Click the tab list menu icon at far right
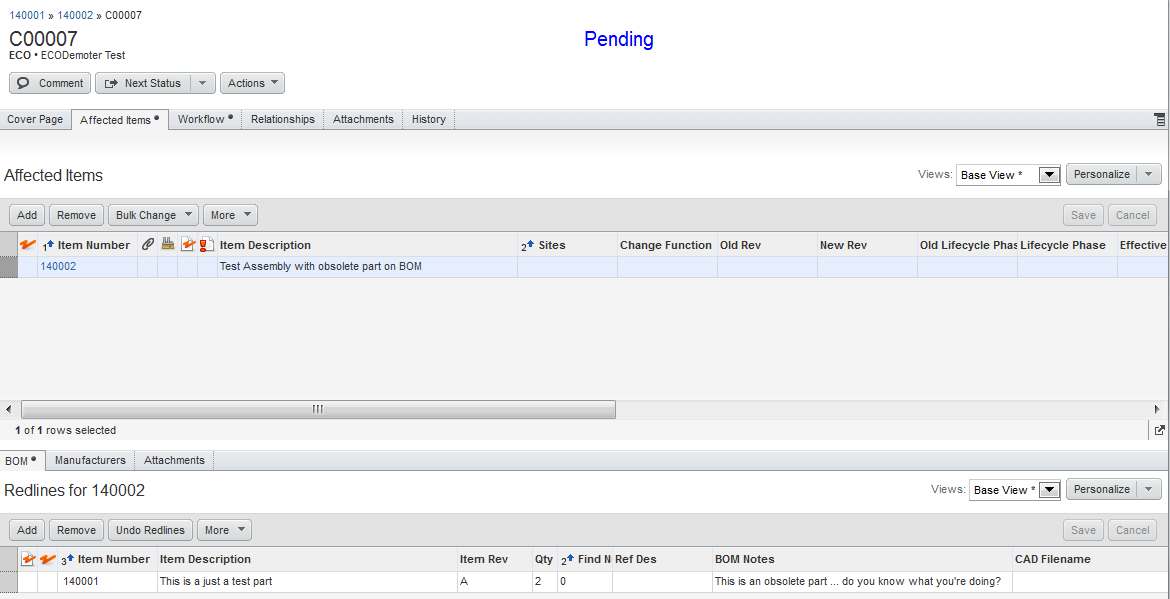Screen dimensions: 1170x599 (x=1160, y=119)
